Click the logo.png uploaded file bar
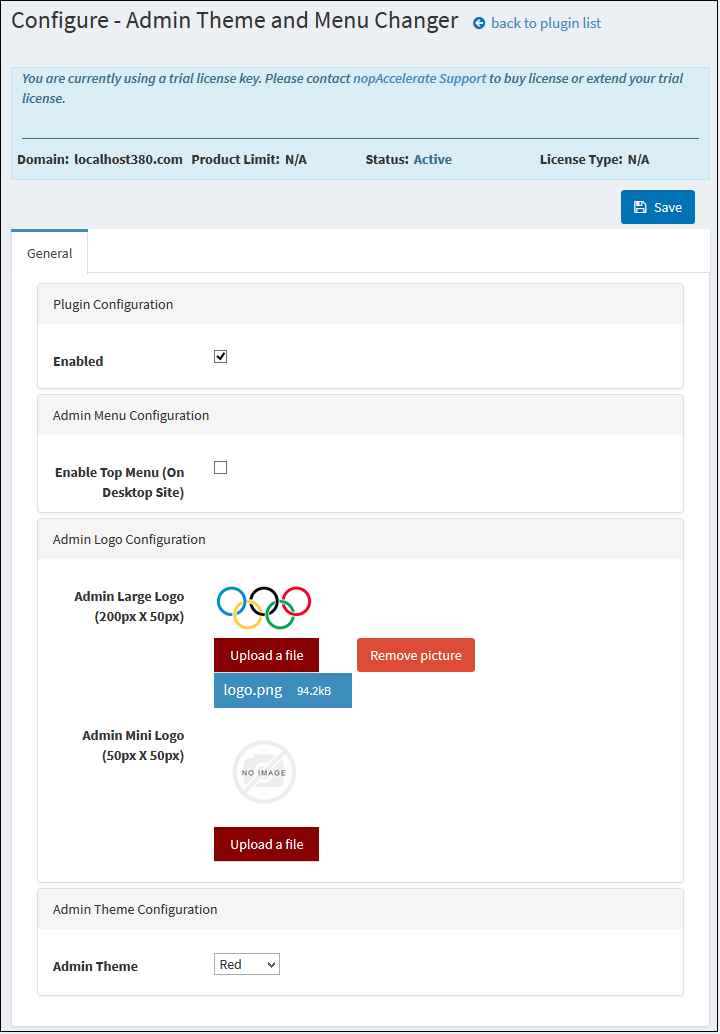Screen dimensions: 720x1034 tap(283, 691)
